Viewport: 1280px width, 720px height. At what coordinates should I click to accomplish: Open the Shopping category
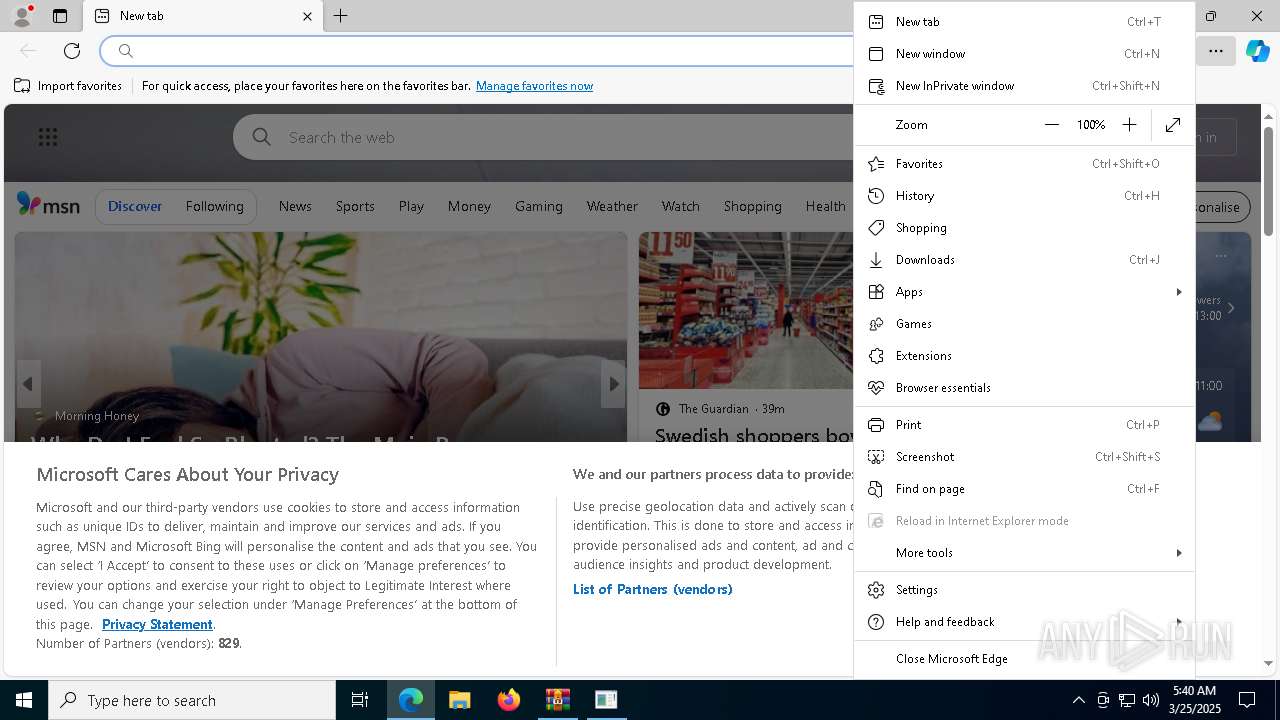click(752, 206)
